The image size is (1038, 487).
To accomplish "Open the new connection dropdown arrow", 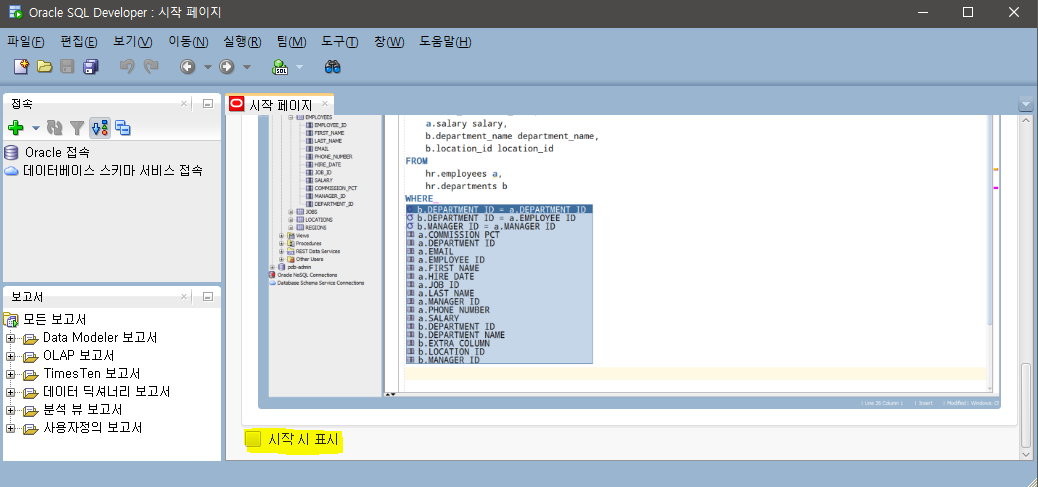I will (x=36, y=128).
